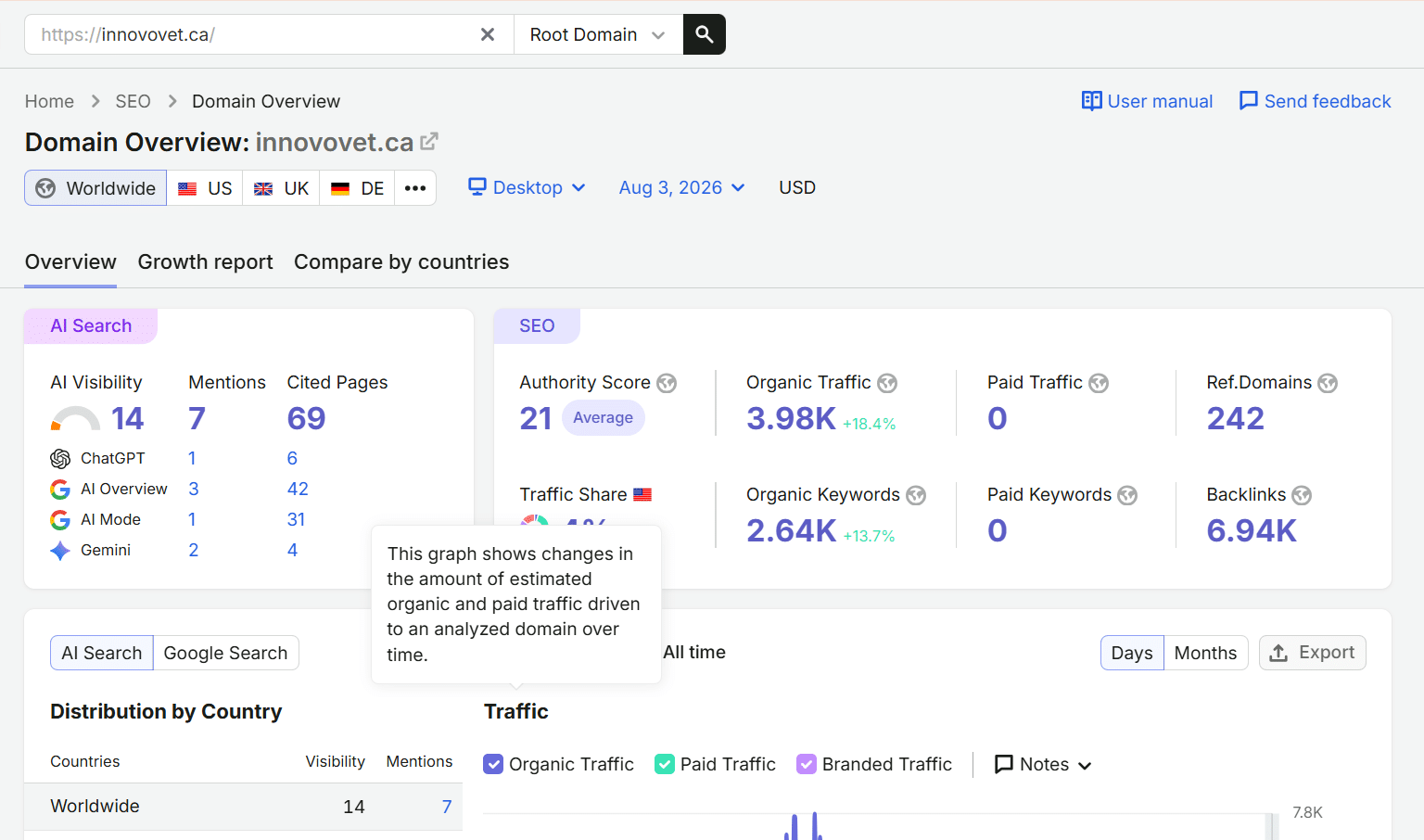
Task: Click the SEO section label
Action: pos(537,325)
